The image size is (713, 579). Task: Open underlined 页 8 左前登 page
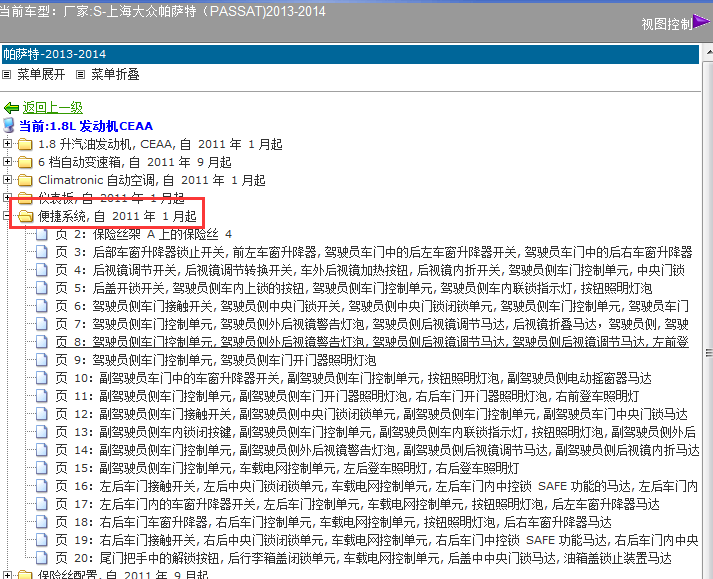pos(372,342)
